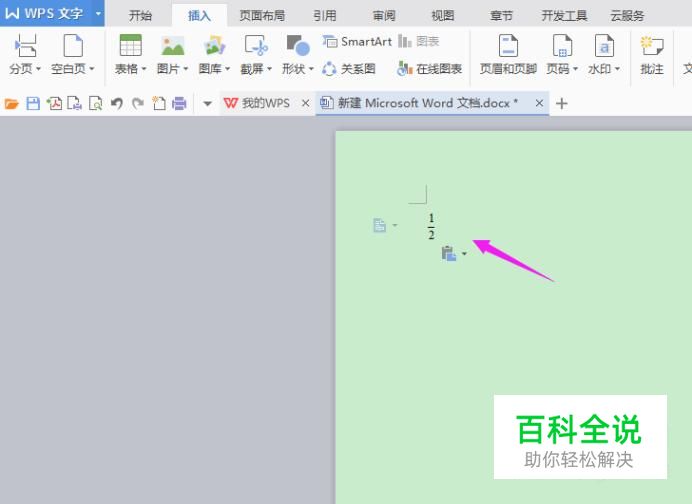Click the export to PDF icon
The height and width of the screenshot is (504, 692).
tap(54, 104)
